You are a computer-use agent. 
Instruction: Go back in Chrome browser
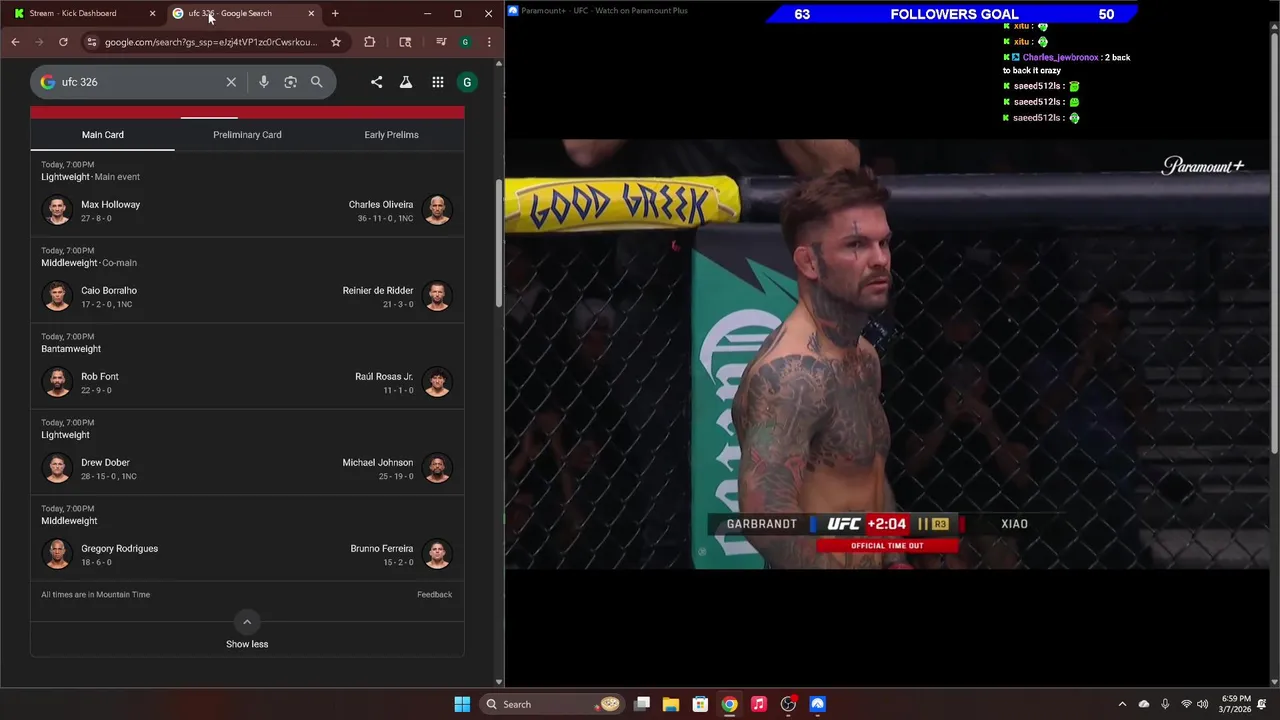[15, 42]
